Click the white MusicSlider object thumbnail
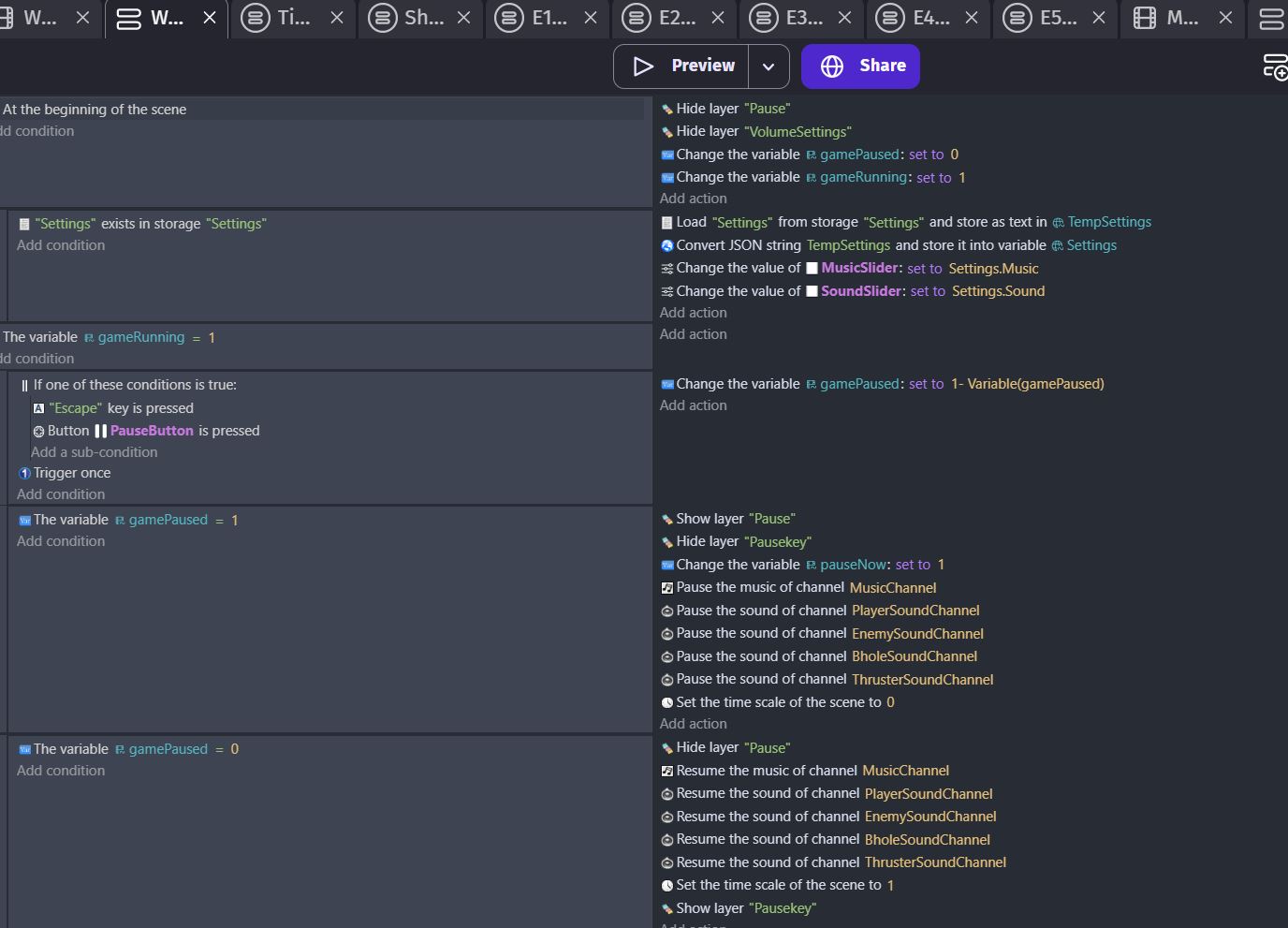 pos(812,269)
